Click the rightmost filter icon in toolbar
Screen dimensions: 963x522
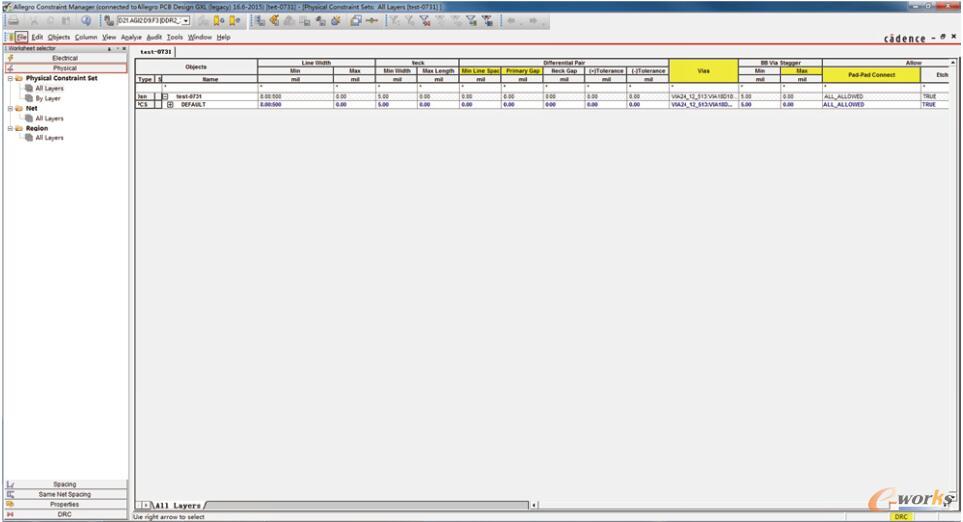pos(488,21)
